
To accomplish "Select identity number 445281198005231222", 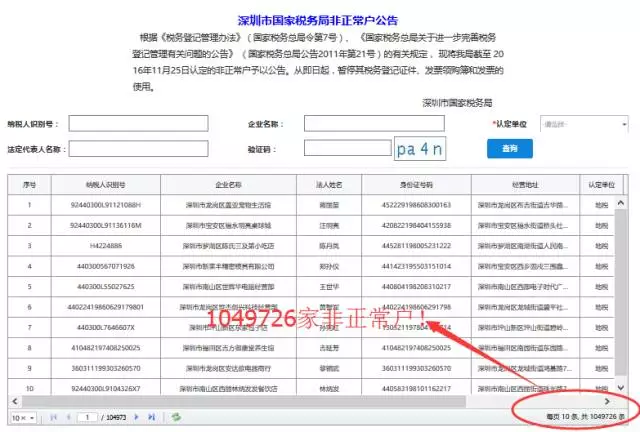I will [x=416, y=246].
